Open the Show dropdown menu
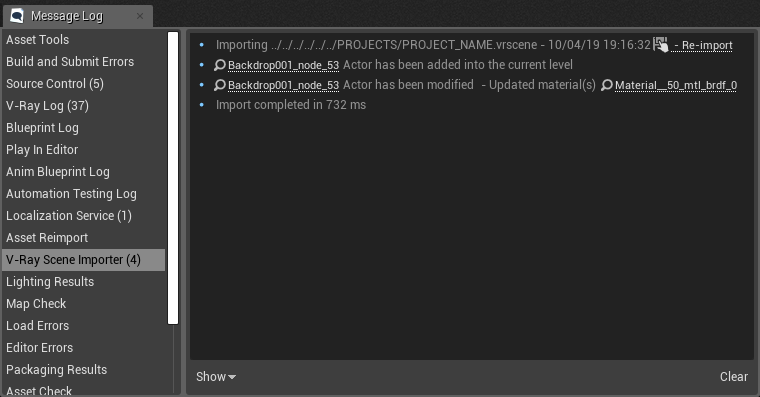 [216, 377]
